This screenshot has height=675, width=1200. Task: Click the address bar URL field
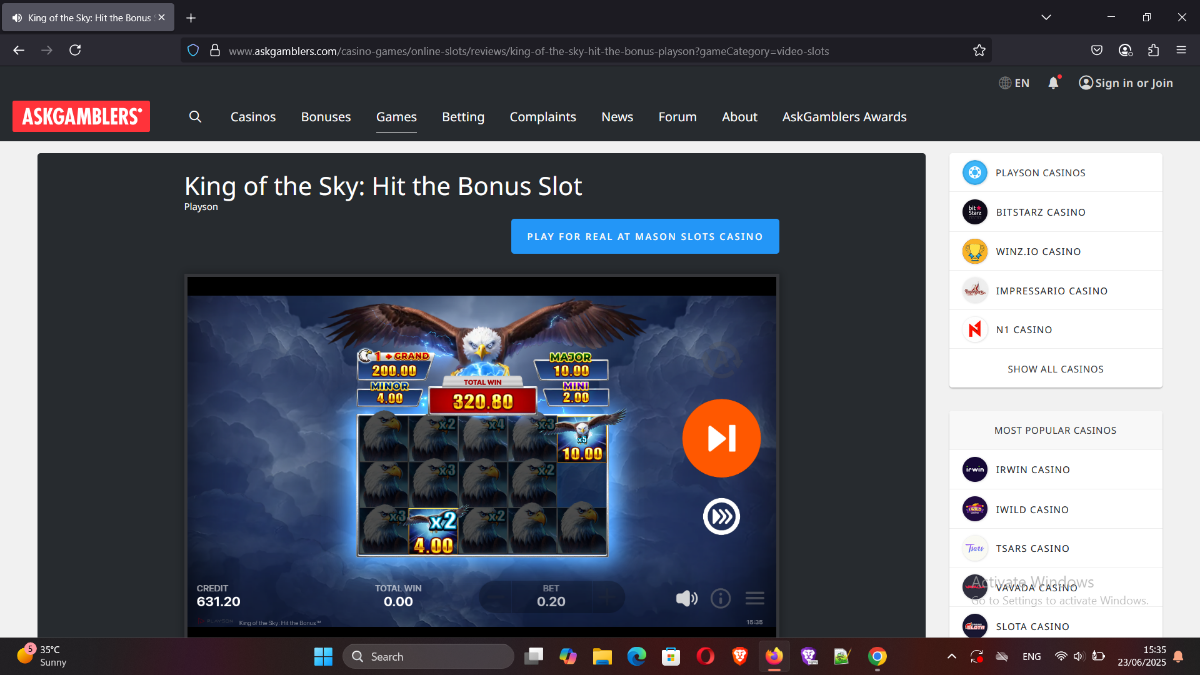coord(585,50)
